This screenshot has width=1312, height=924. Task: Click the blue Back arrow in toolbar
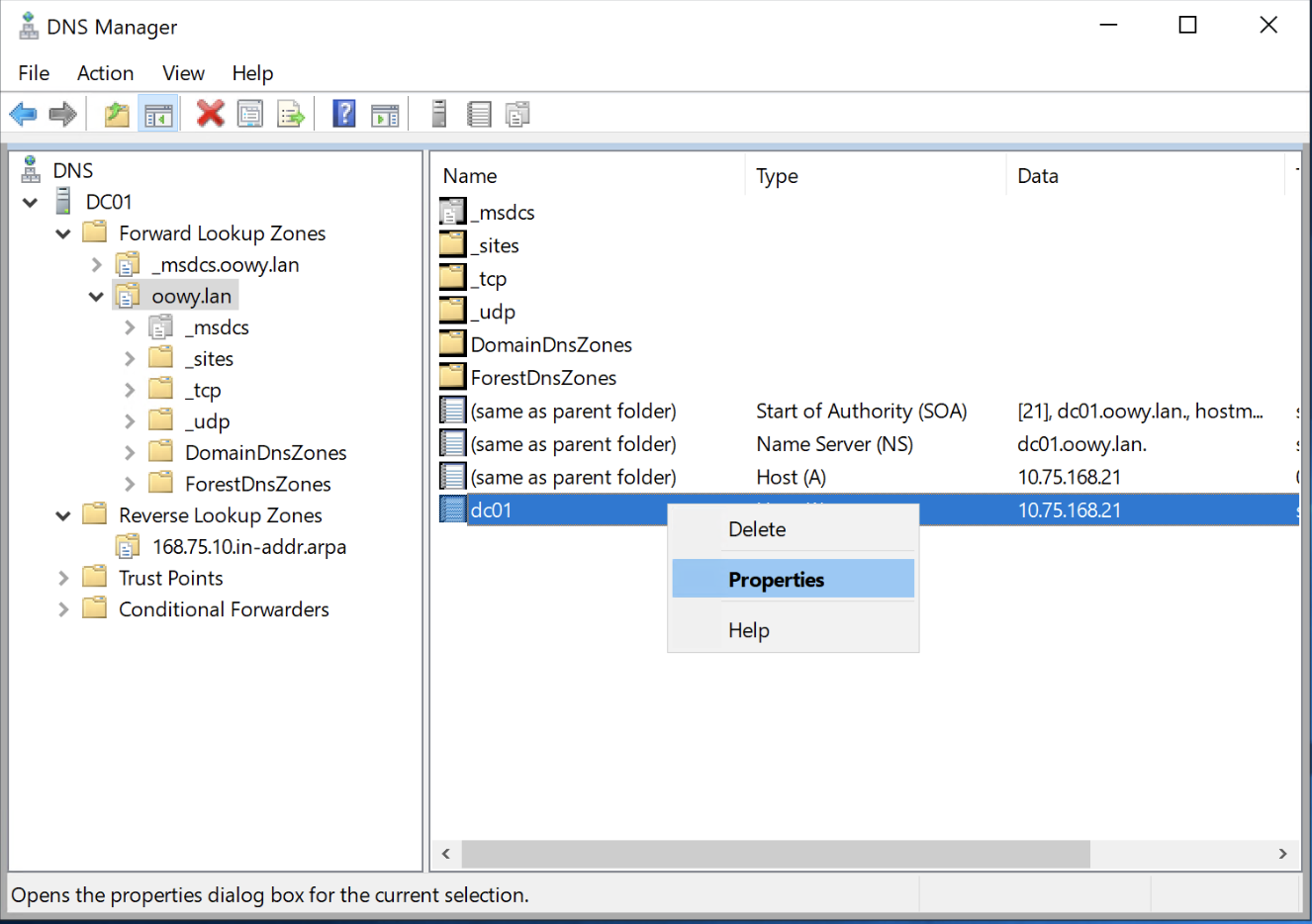pos(23,115)
